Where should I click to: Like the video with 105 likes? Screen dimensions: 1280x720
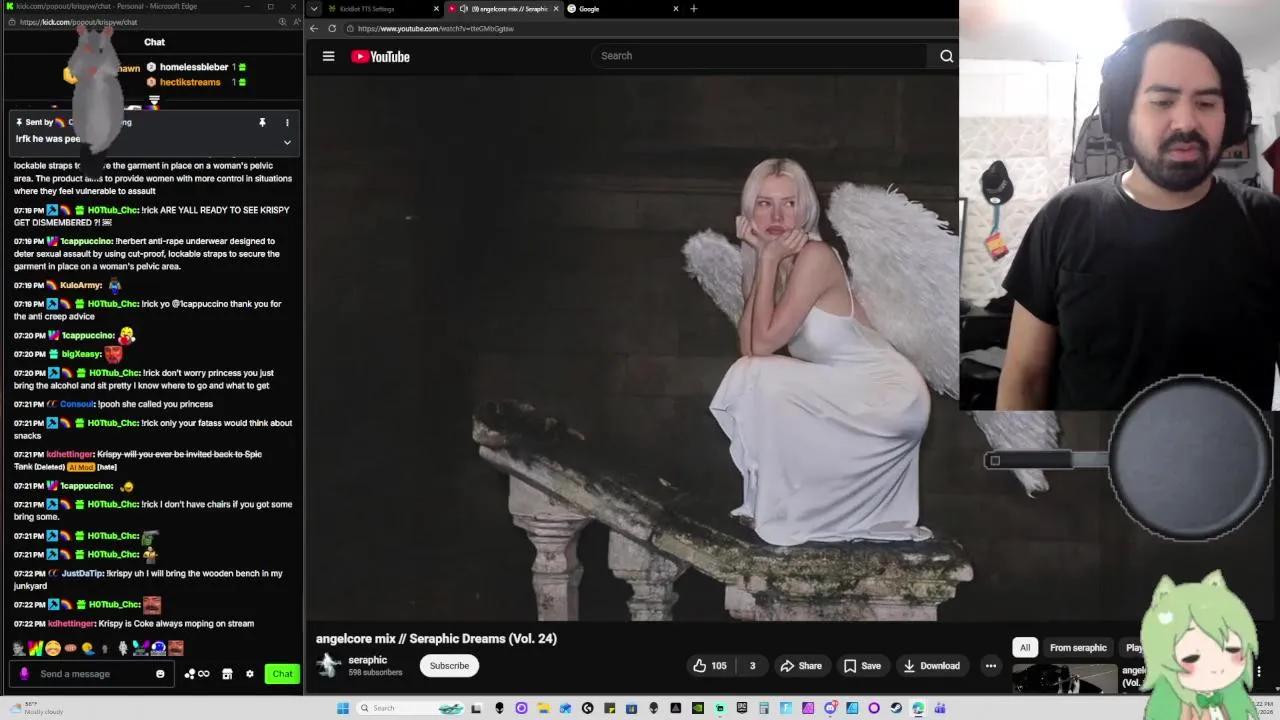click(711, 666)
